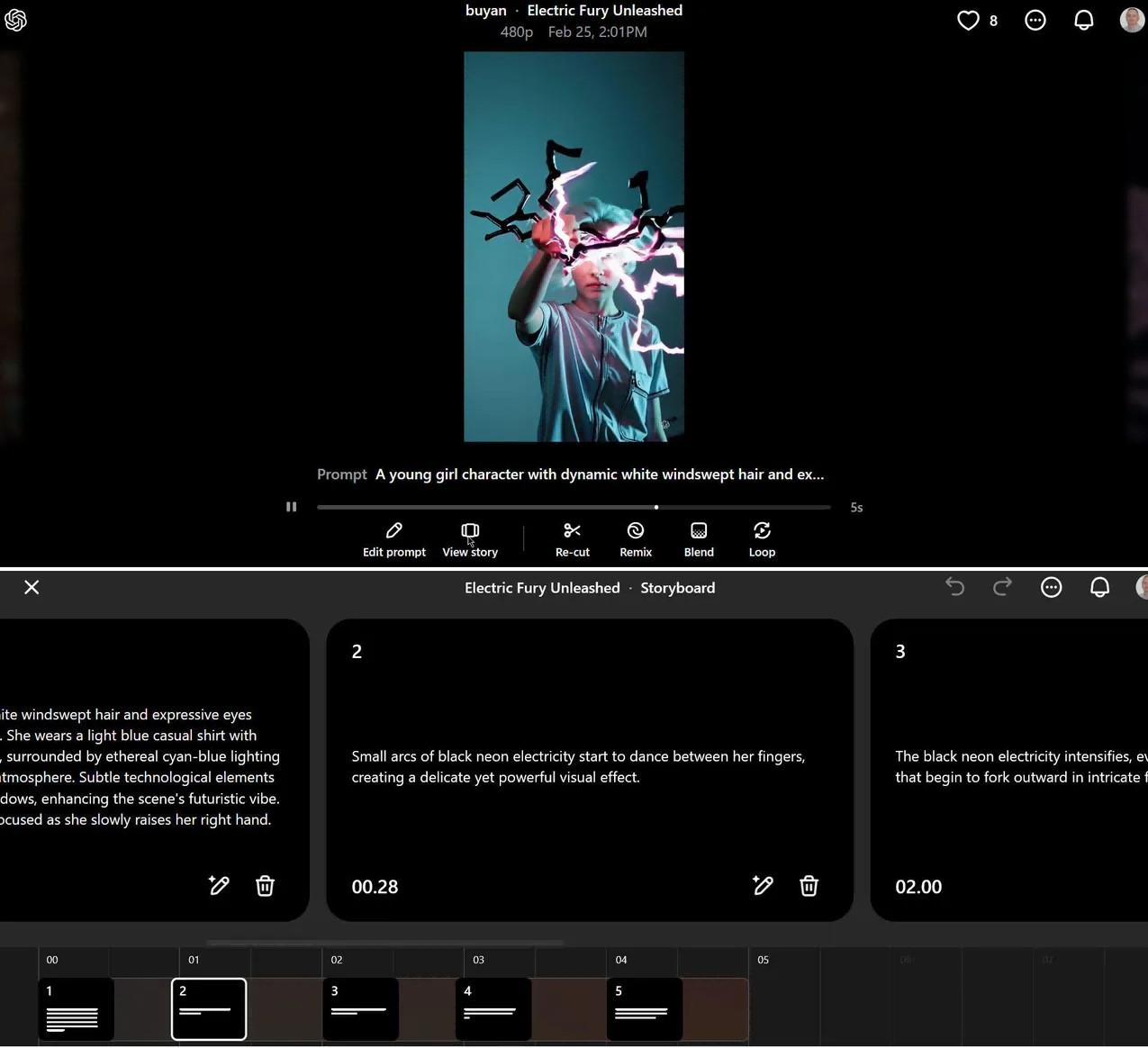Select timeline clip 3 thumbnail
The width and height of the screenshot is (1148, 1048).
360,1009
